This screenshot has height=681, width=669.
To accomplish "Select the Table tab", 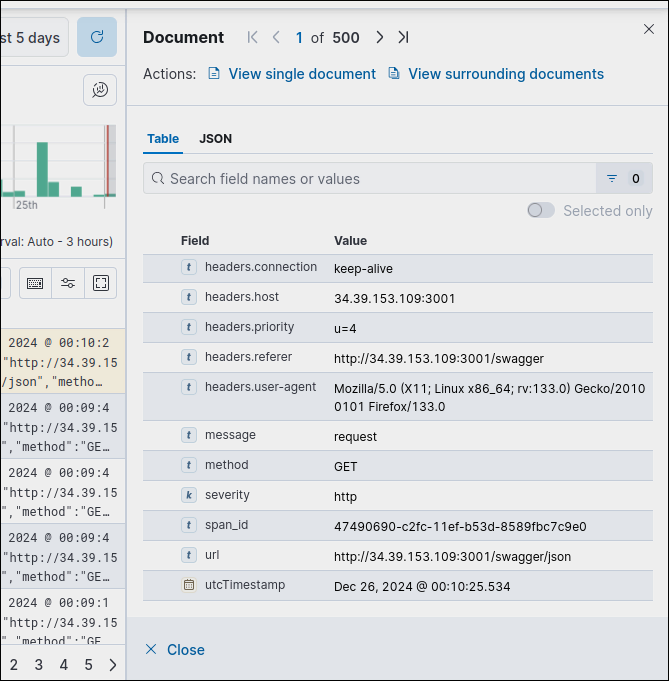I will click(163, 139).
